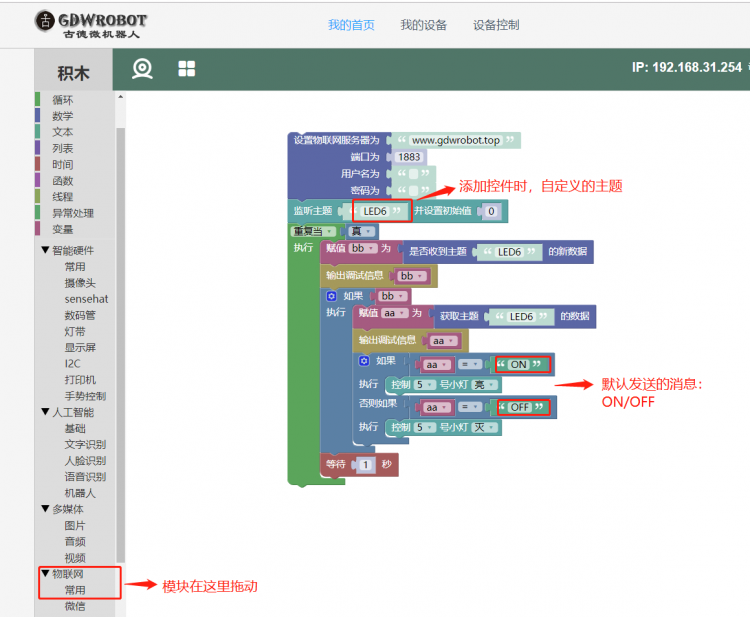Select the 变量 block category
This screenshot has height=617, width=750.
[63, 230]
